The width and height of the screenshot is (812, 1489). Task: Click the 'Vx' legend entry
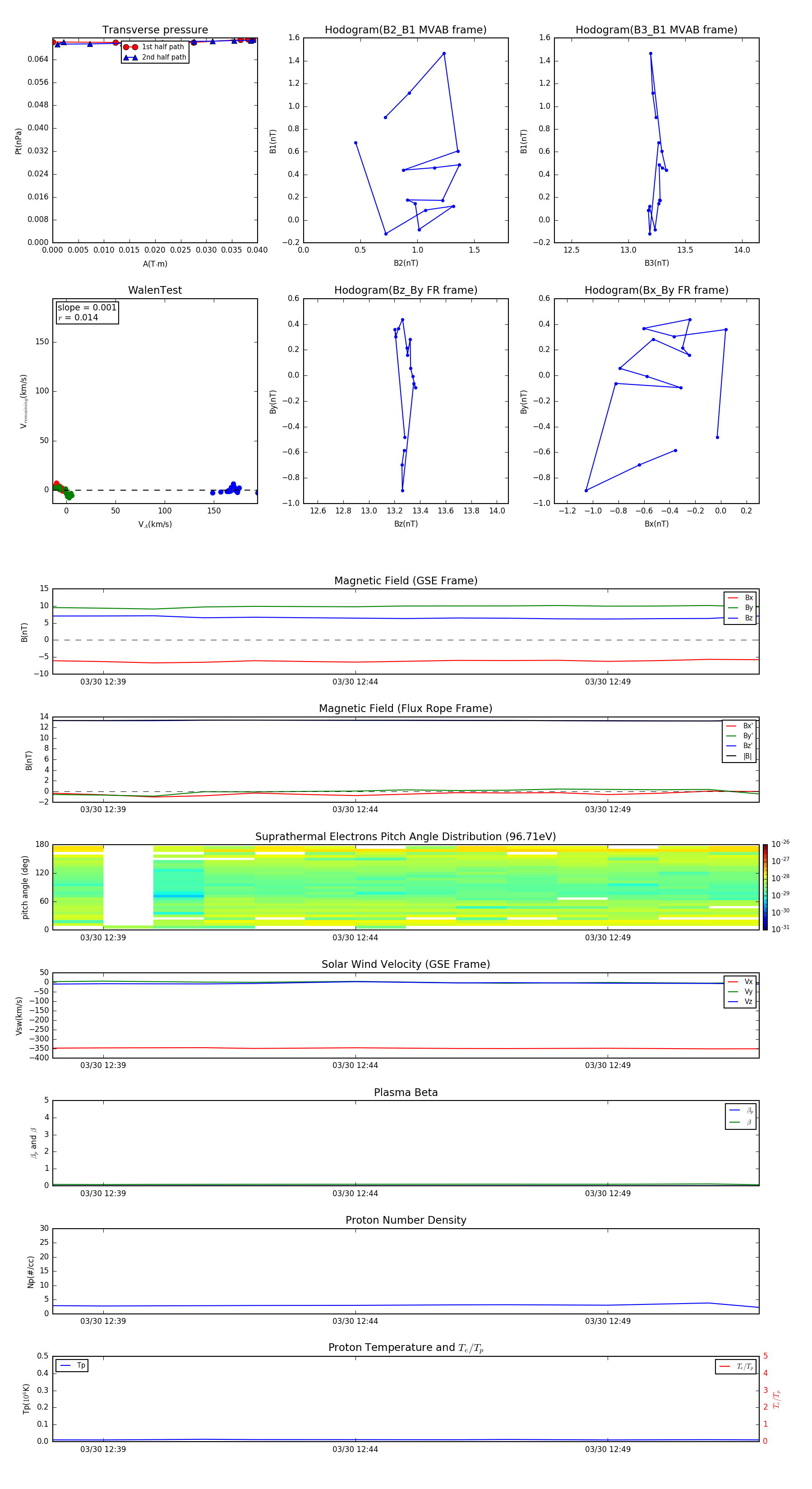(x=740, y=982)
